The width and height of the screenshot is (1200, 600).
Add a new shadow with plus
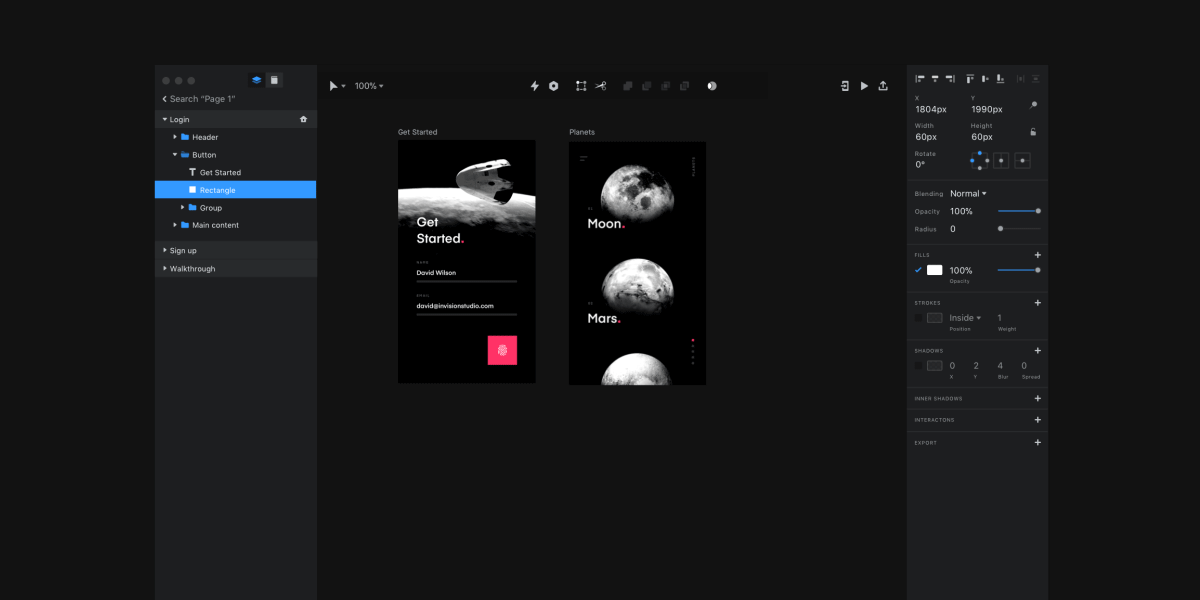1037,351
